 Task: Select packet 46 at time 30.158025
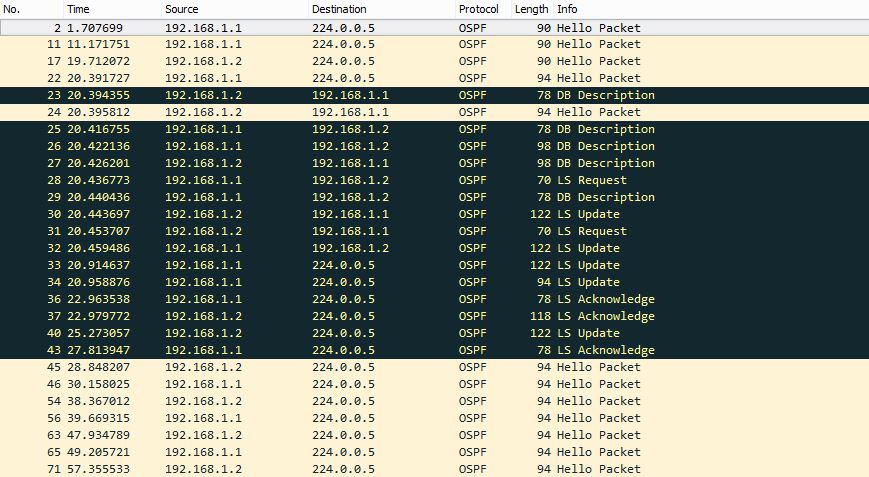[434, 384]
